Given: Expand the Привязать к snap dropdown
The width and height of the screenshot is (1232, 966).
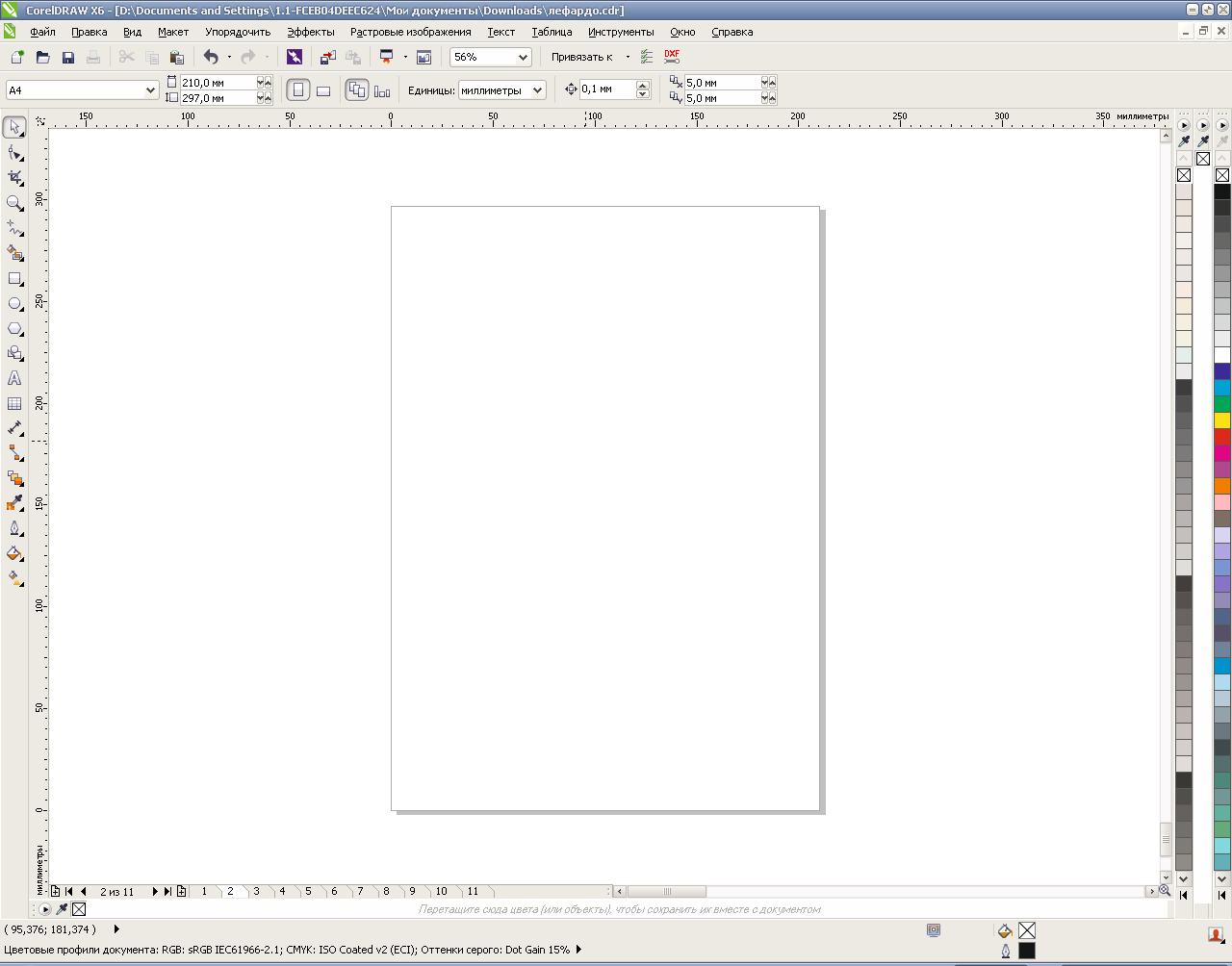Looking at the screenshot, I should pyautogui.click(x=628, y=58).
